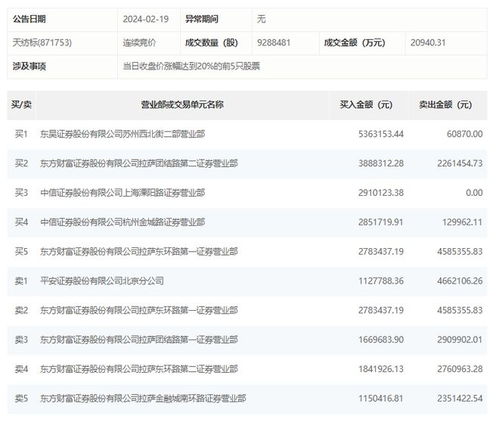Select buy amount 5363153.44
Viewport: 499px width, 425px height.
coord(381,134)
